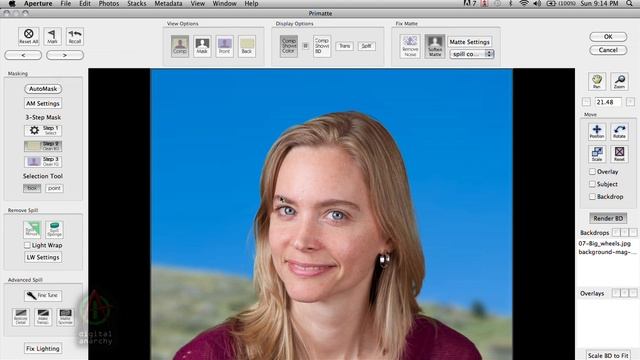This screenshot has height=360, width=640.
Task: Select the Spill Sponge tool
Action: [x=54, y=229]
